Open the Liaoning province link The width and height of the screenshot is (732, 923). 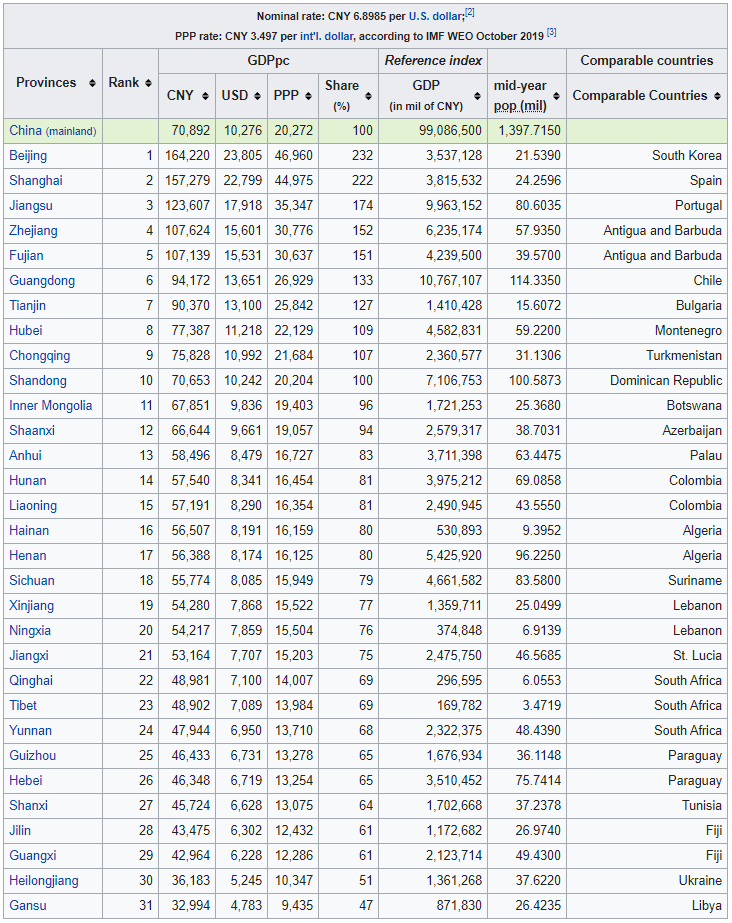tap(33, 506)
